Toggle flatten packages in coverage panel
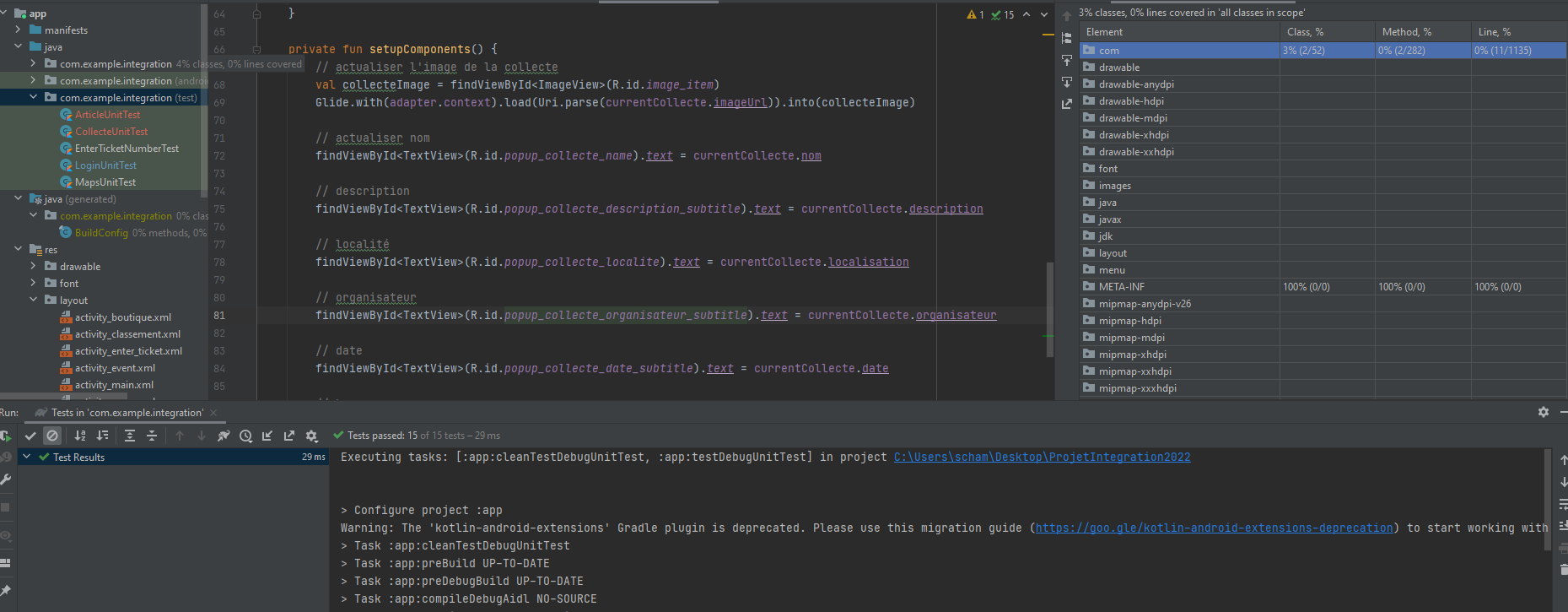 point(1067,38)
